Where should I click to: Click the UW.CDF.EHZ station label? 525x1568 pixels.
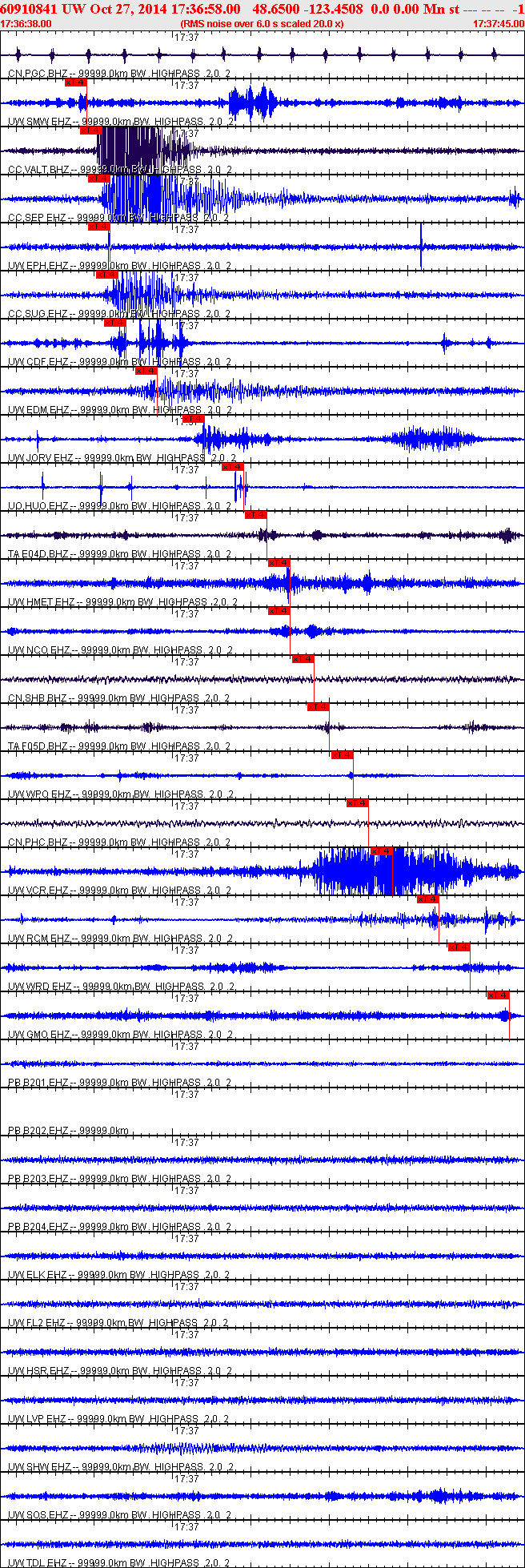point(38,362)
